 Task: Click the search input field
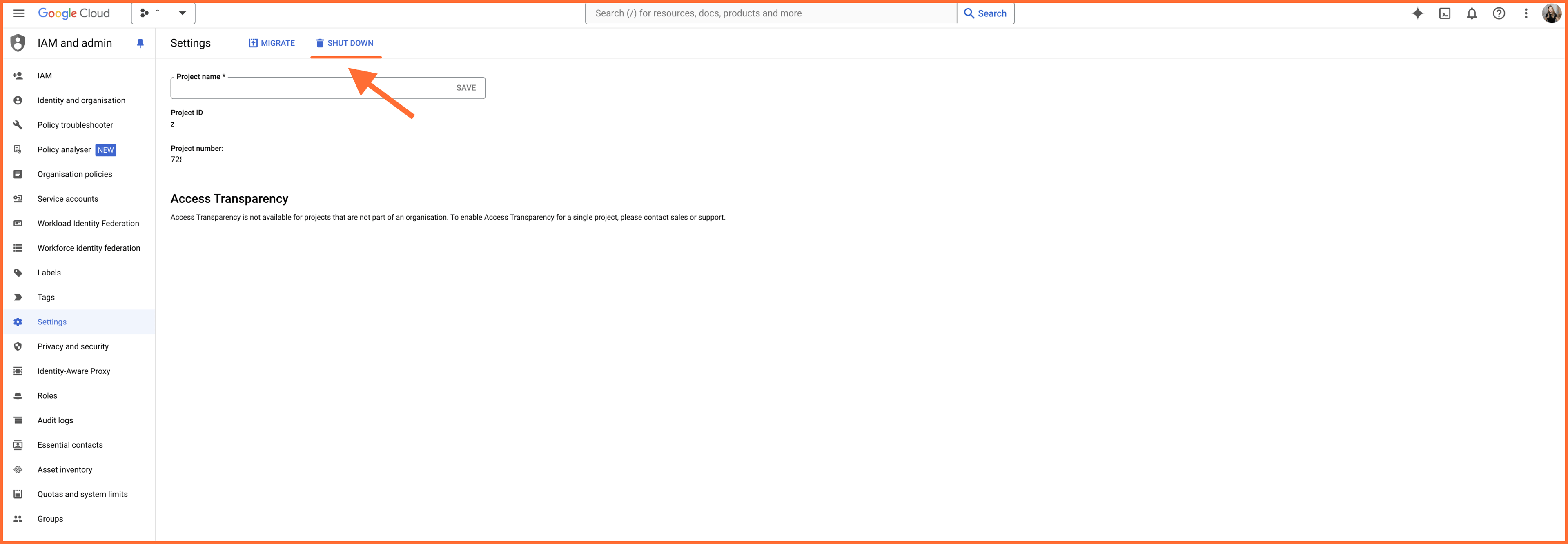coord(771,13)
